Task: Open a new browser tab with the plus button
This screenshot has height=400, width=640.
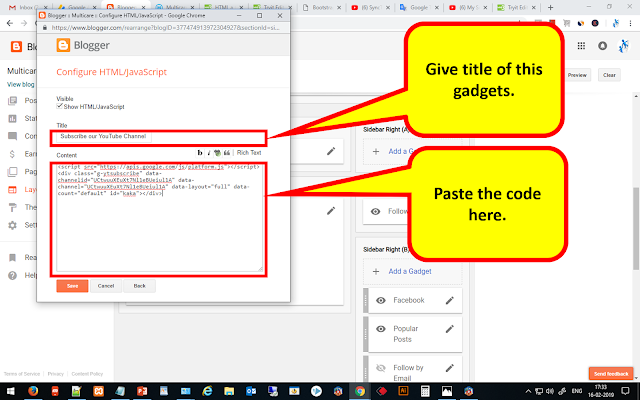Action: coord(550,7)
